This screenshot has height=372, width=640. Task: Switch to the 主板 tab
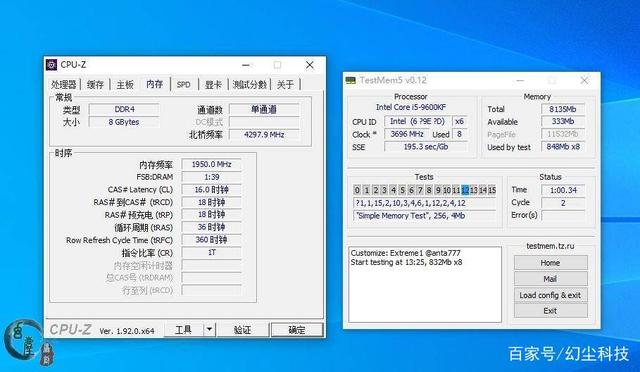pos(125,85)
